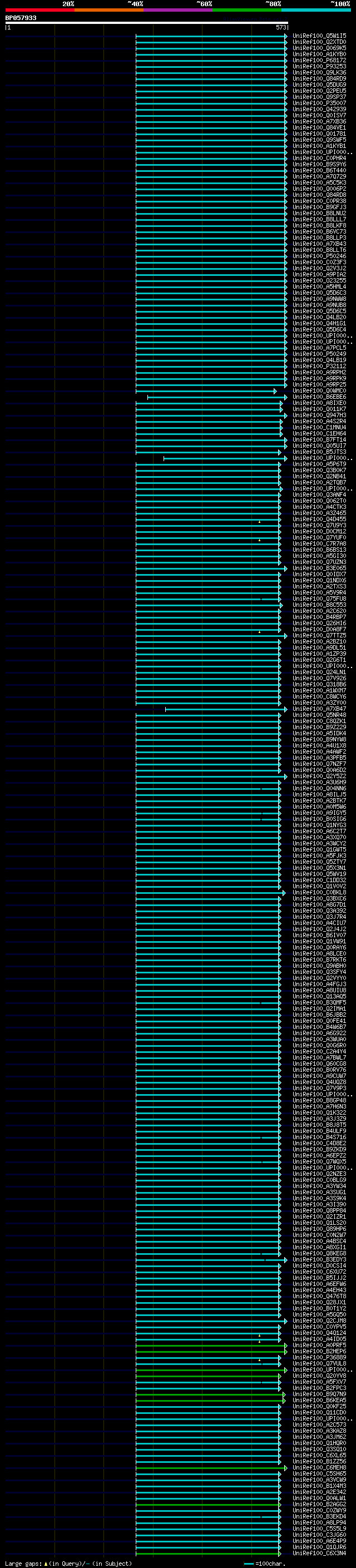This screenshot has height=1568, width=356.
Task: Click the white query sequence bar
Action: point(147,22)
